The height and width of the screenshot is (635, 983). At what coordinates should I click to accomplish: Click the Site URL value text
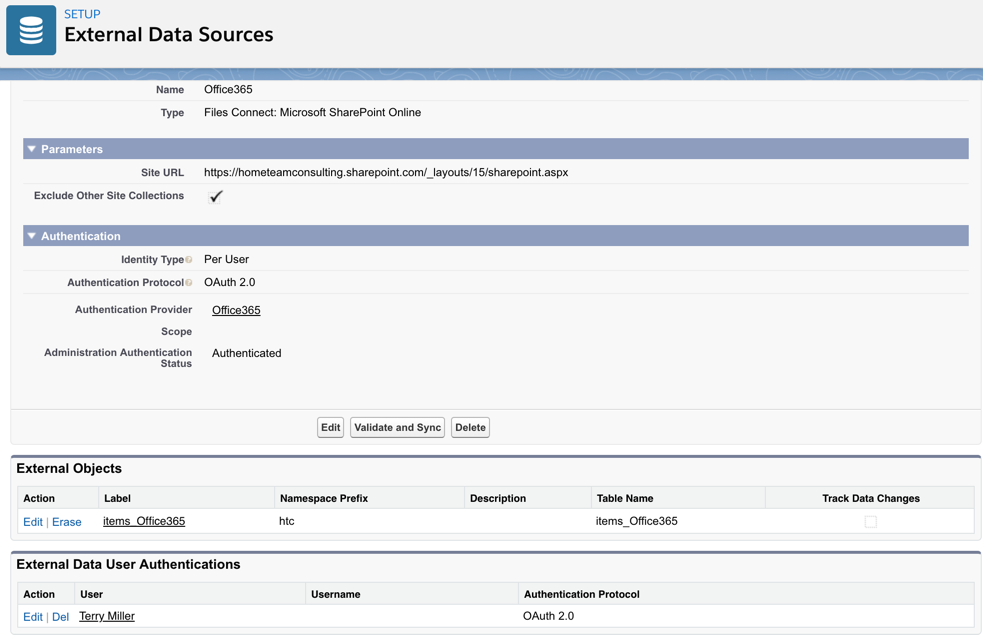coord(386,172)
